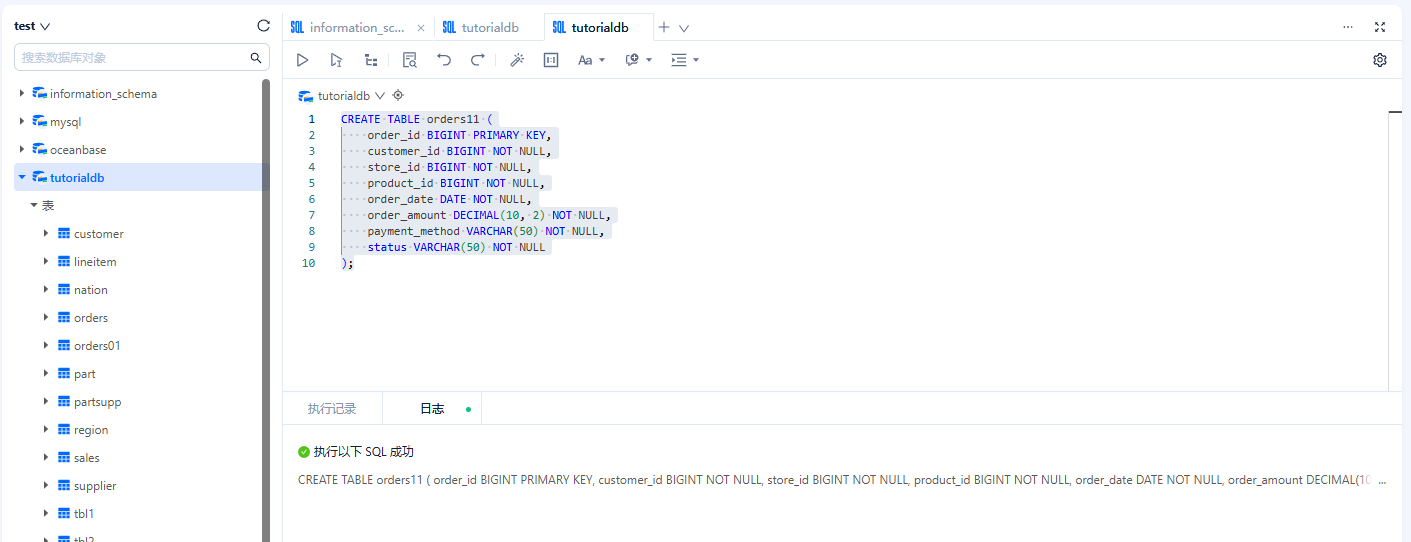Expand the oceanbase database node

(22, 149)
